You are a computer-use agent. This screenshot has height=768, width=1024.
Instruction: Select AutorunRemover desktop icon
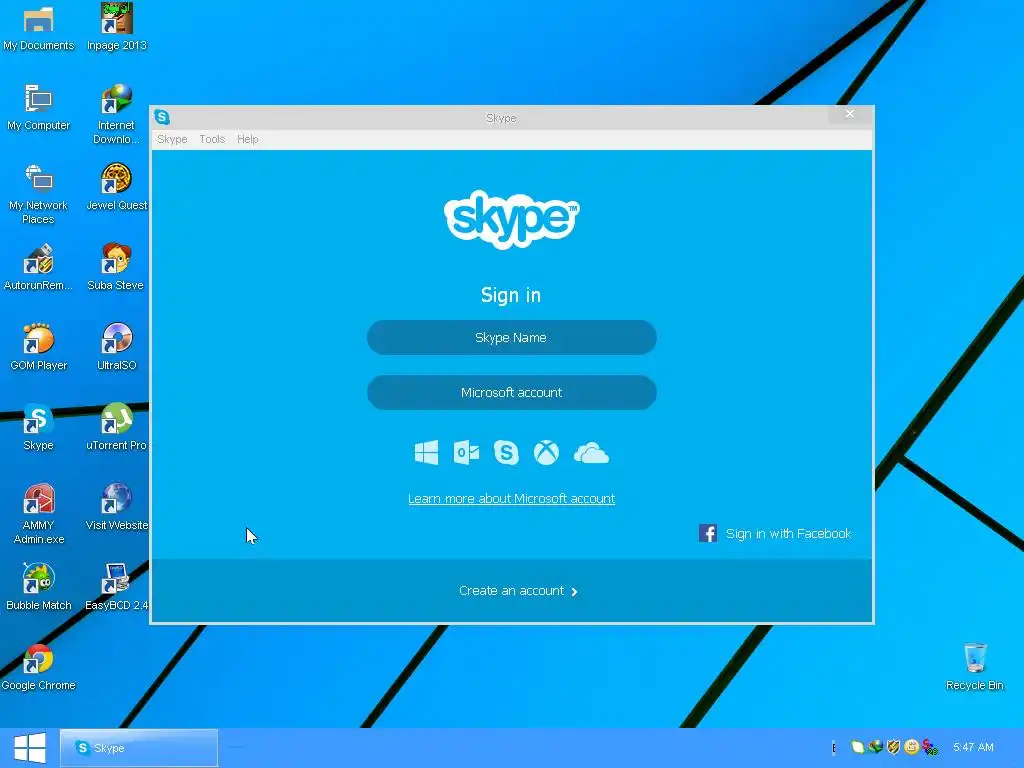point(38,268)
